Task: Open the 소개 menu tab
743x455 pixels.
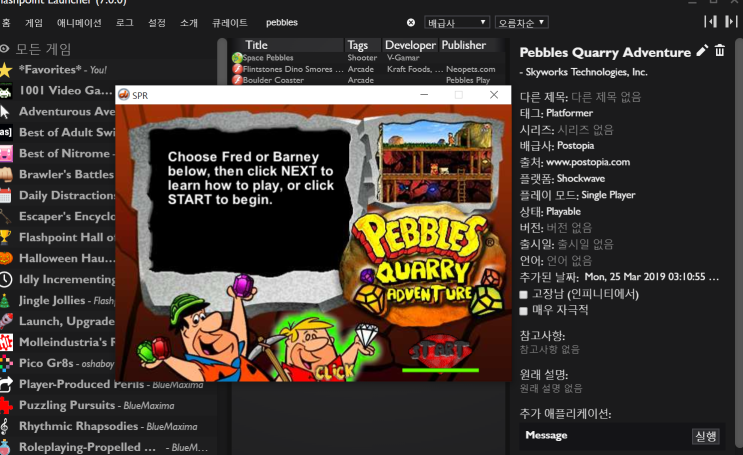Action: [189, 23]
